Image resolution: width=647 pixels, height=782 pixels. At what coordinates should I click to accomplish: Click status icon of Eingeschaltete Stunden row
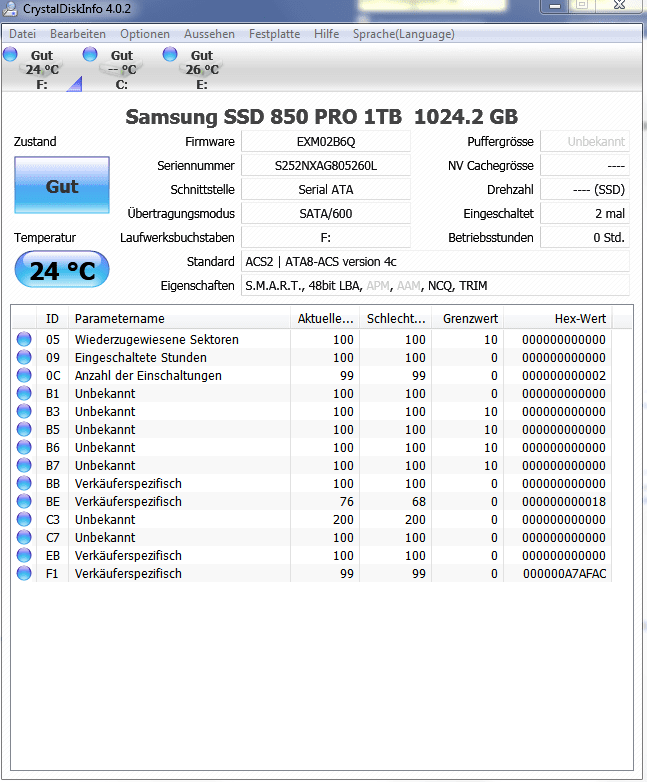(x=24, y=358)
